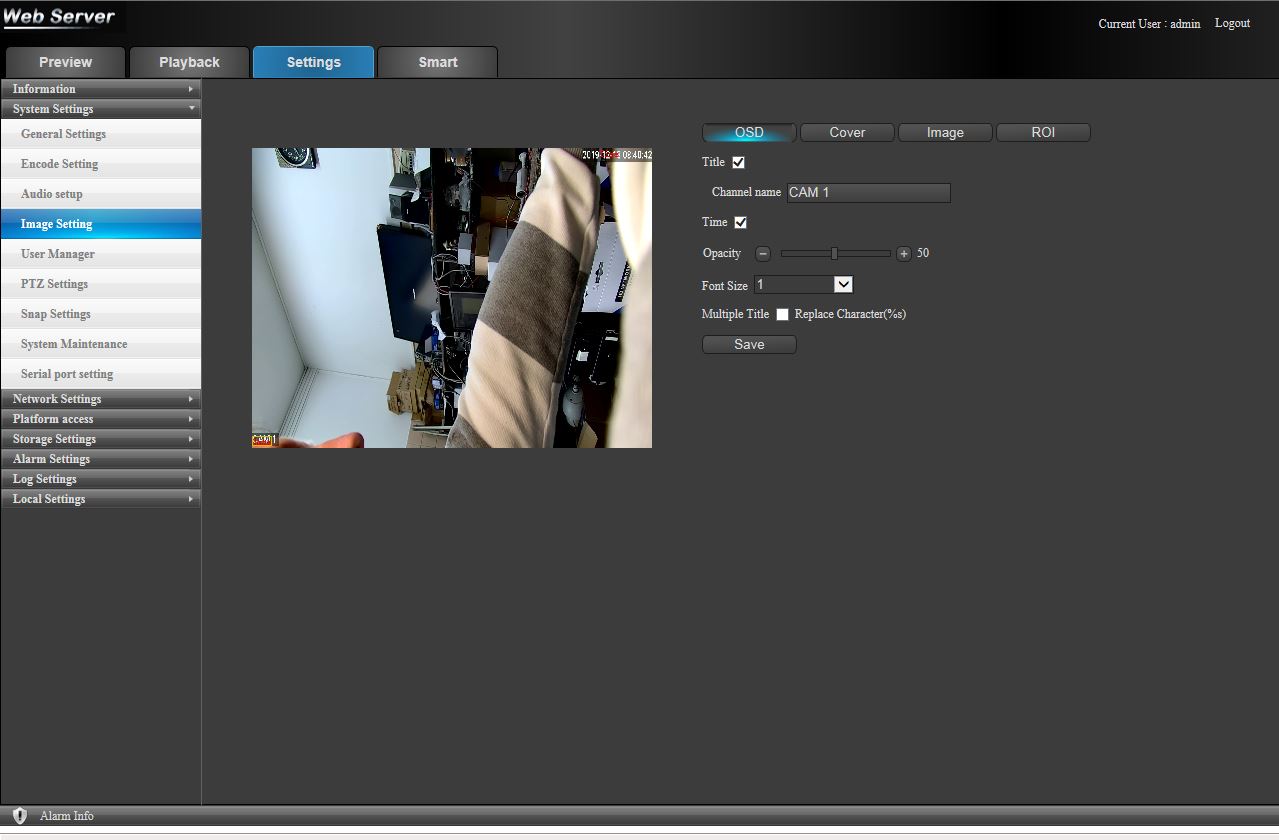
Task: Collapse the System Settings section
Action: pos(100,109)
